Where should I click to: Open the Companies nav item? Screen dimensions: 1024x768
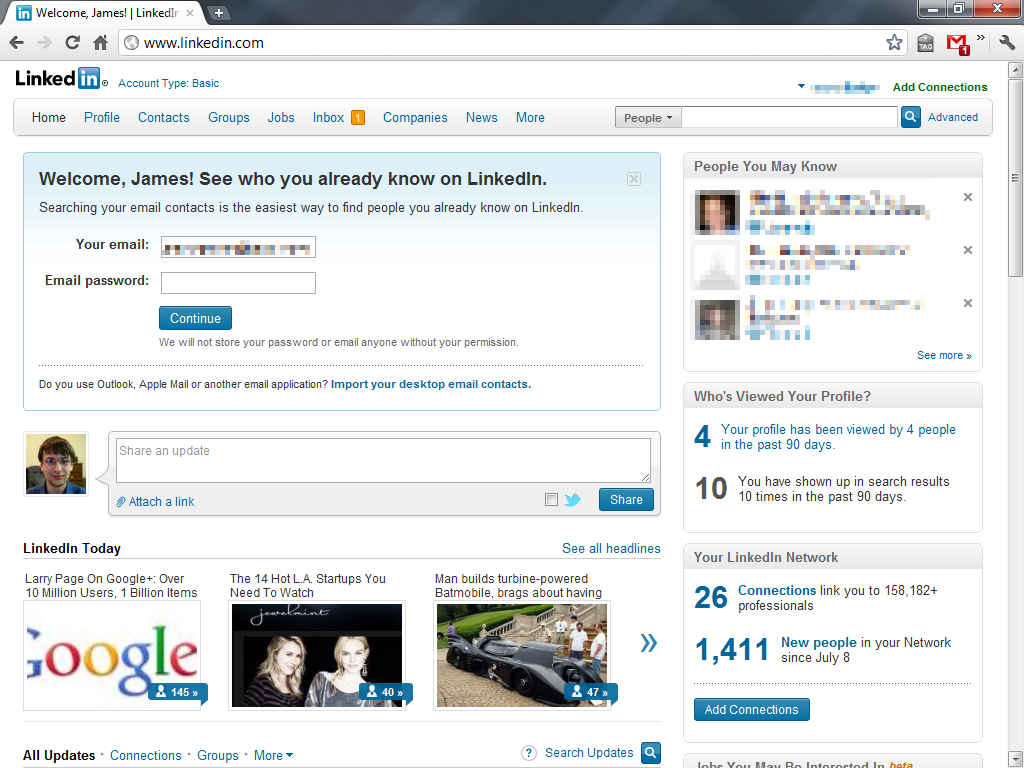point(415,118)
